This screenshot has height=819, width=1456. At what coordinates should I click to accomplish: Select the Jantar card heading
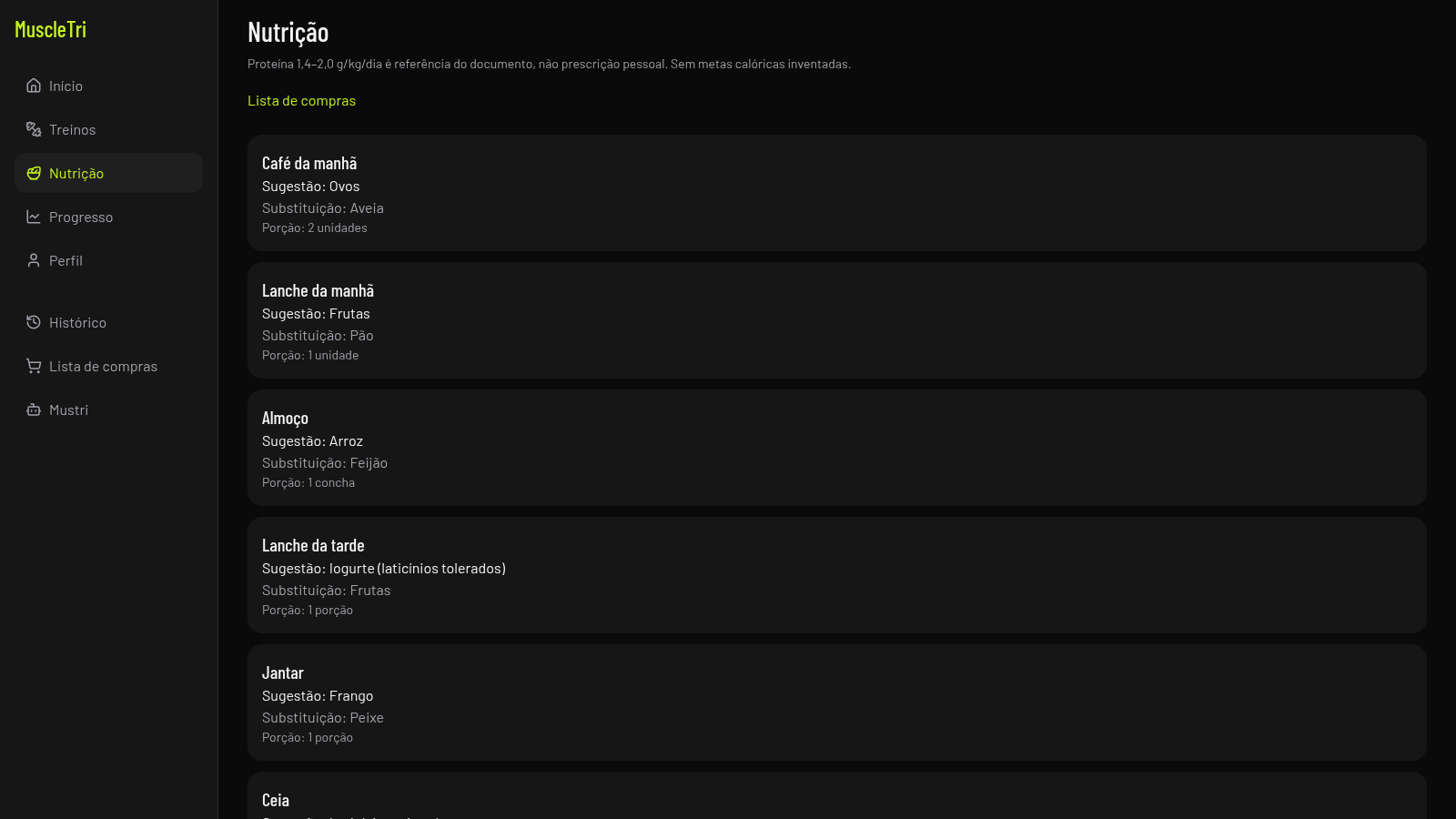[283, 672]
